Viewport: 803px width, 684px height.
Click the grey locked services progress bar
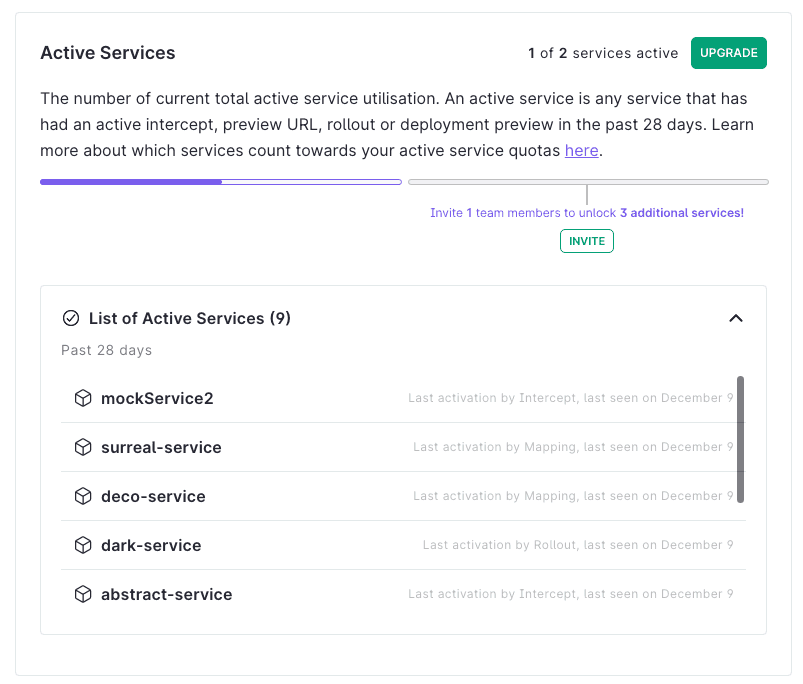click(x=588, y=182)
